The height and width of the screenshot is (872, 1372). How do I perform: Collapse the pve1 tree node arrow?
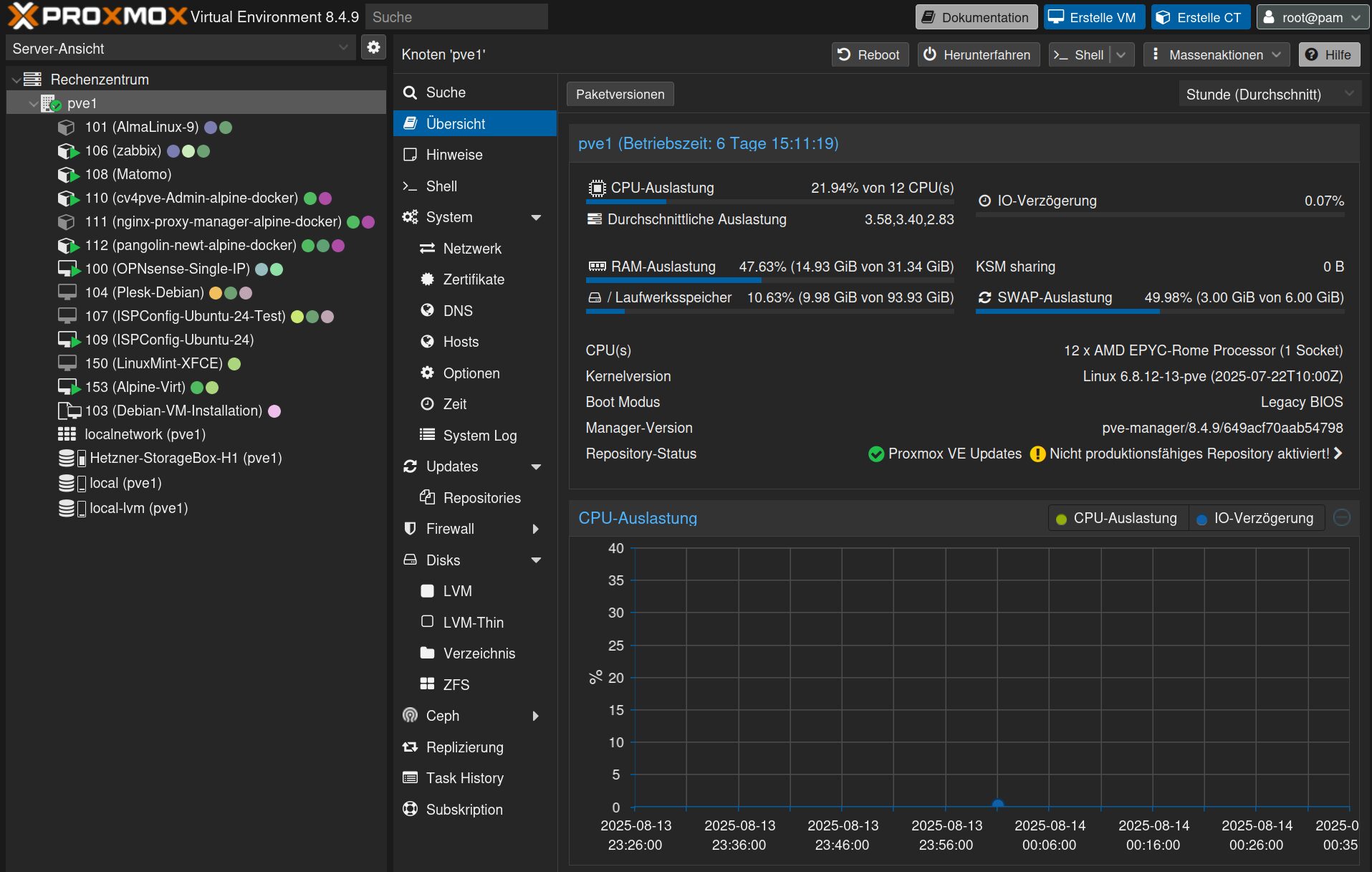33,104
